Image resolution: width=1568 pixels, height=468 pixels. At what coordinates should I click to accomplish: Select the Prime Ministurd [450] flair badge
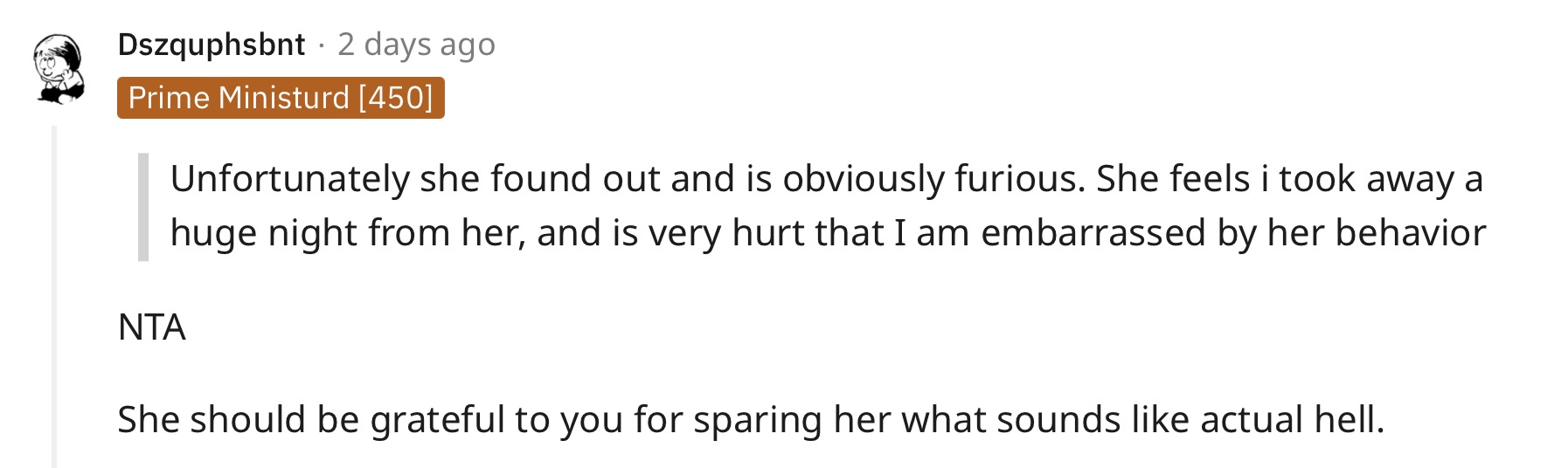click(281, 98)
